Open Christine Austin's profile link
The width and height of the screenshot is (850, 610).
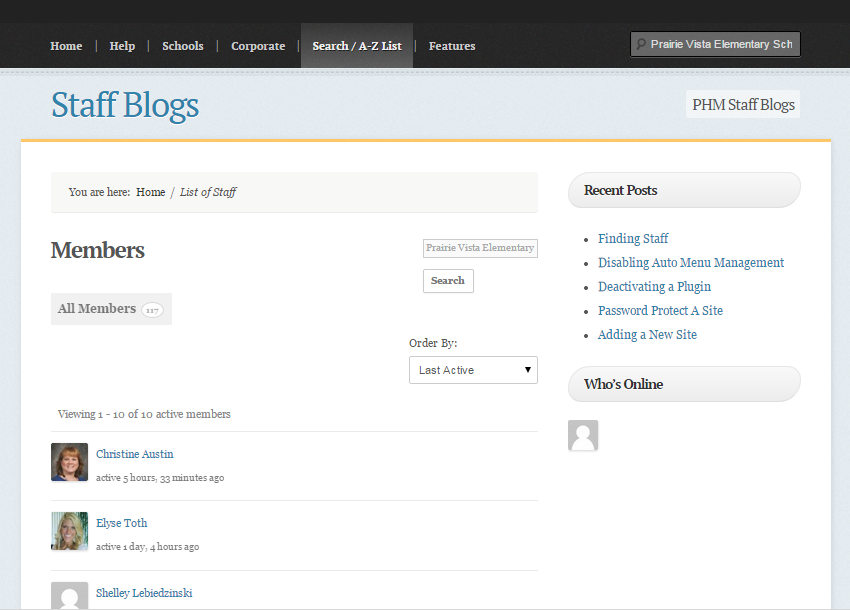click(x=134, y=454)
